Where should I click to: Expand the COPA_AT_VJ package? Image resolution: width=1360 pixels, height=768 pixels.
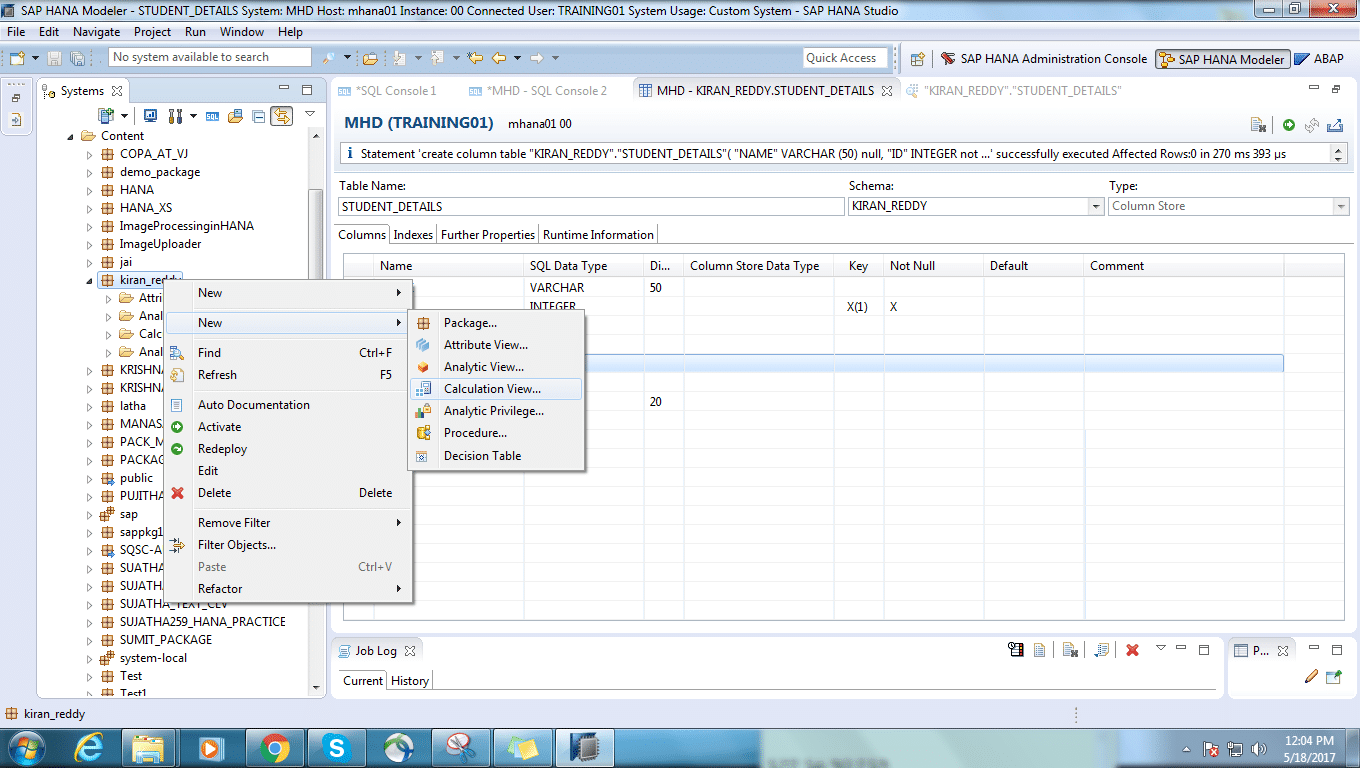tap(89, 154)
